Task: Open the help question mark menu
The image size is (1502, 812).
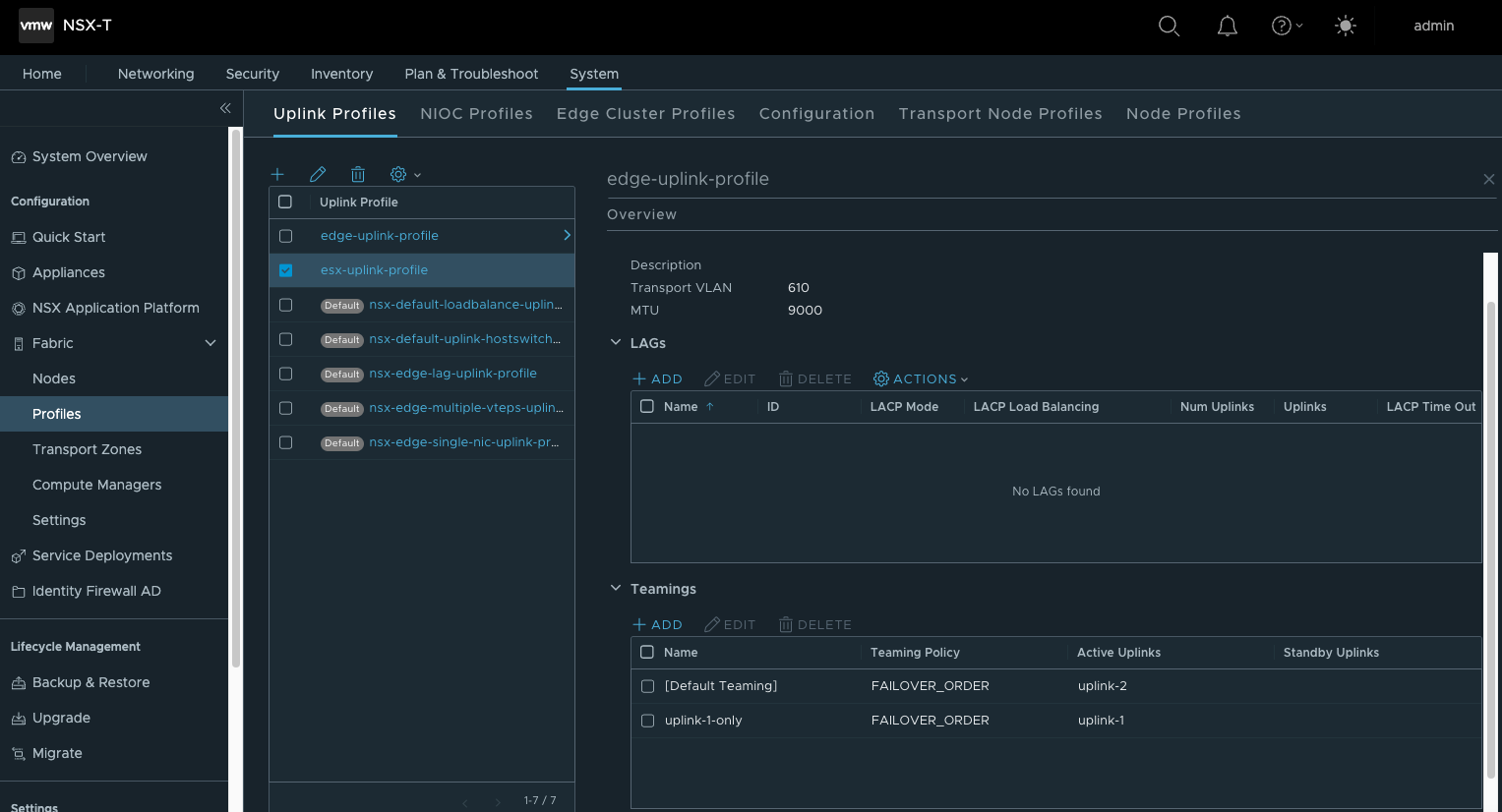Action: pos(1287,27)
